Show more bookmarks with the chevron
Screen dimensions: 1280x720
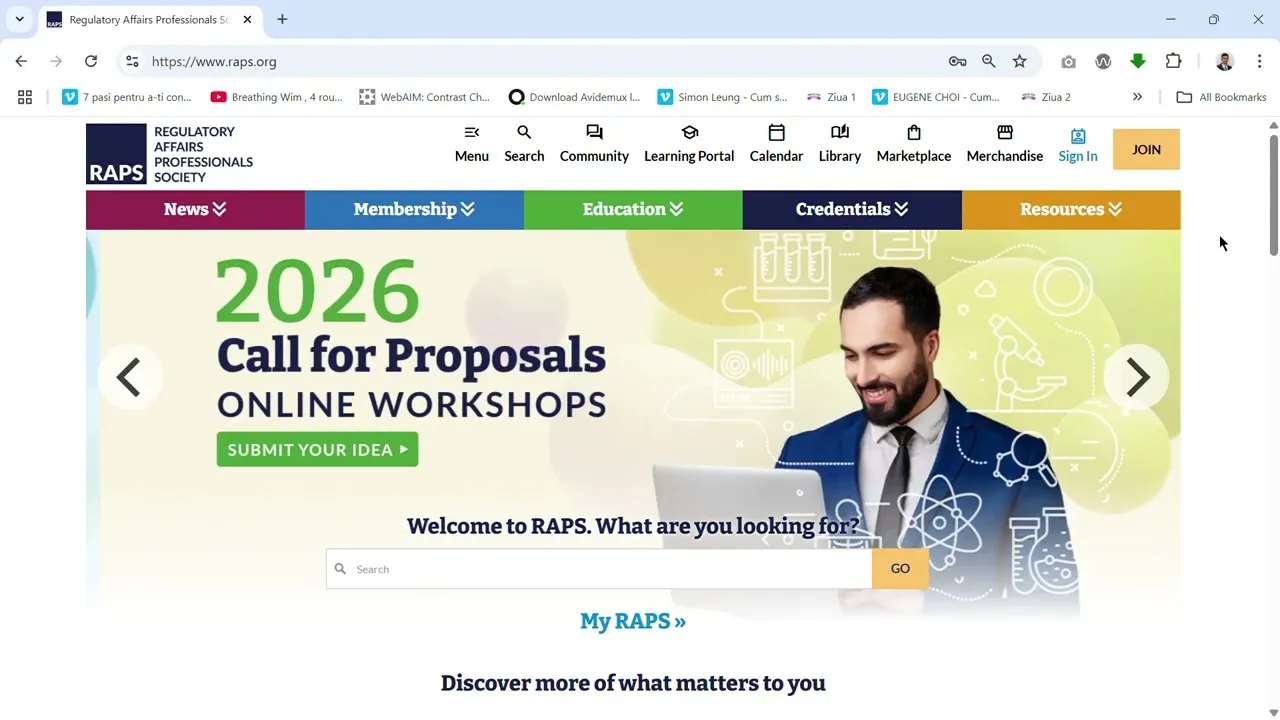[x=1137, y=97]
